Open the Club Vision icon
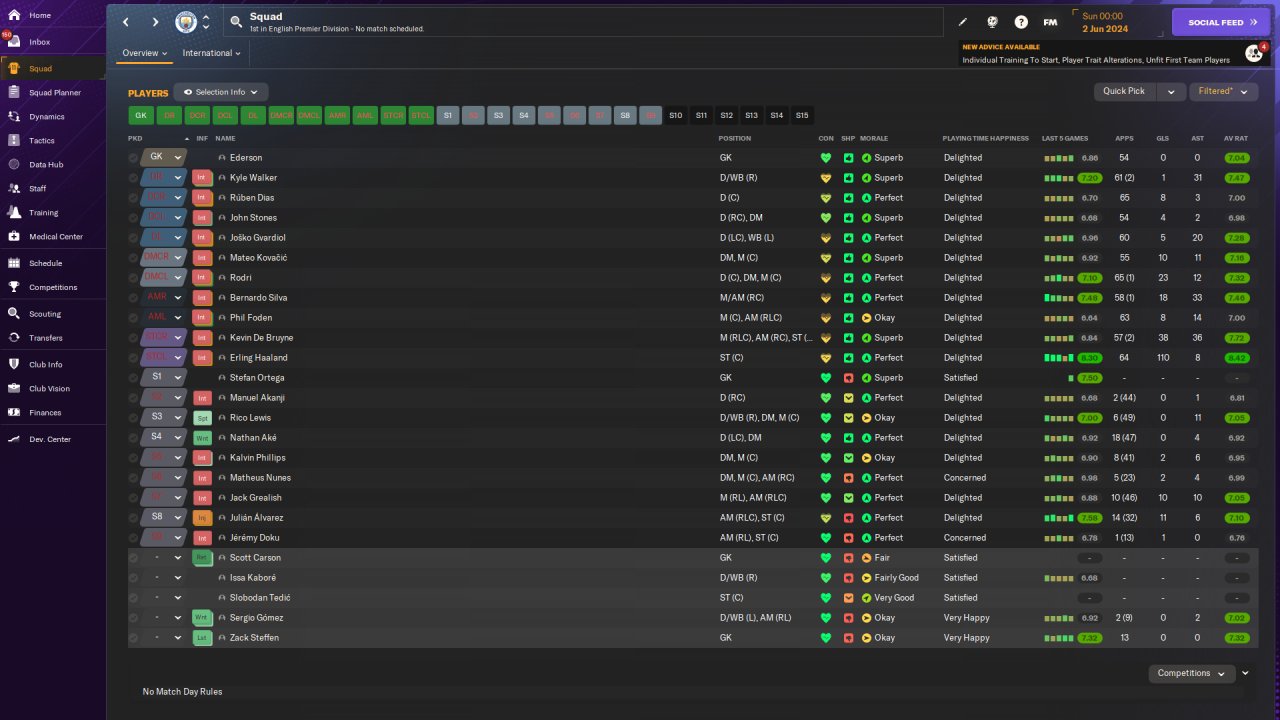 coord(14,388)
